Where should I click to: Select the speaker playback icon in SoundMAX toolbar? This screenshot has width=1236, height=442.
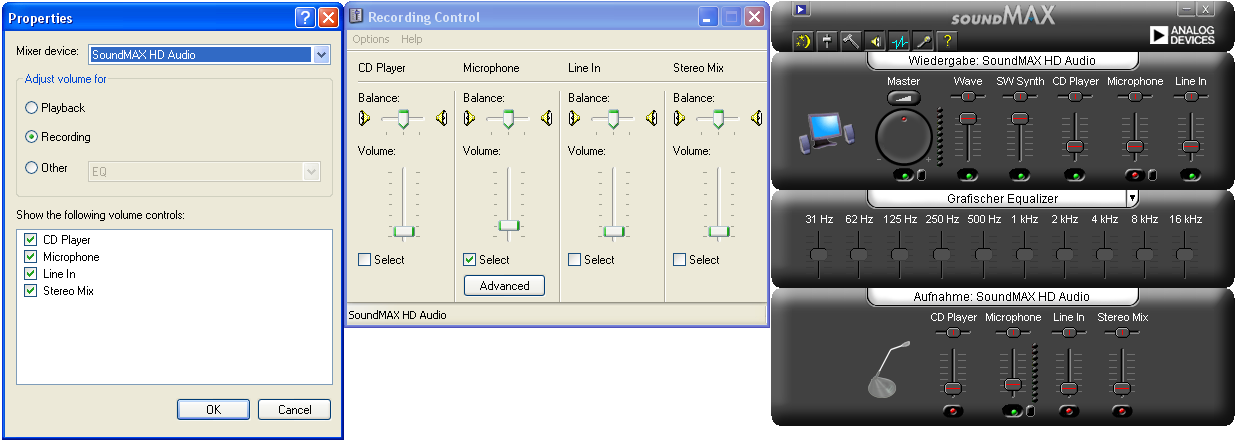click(x=875, y=41)
